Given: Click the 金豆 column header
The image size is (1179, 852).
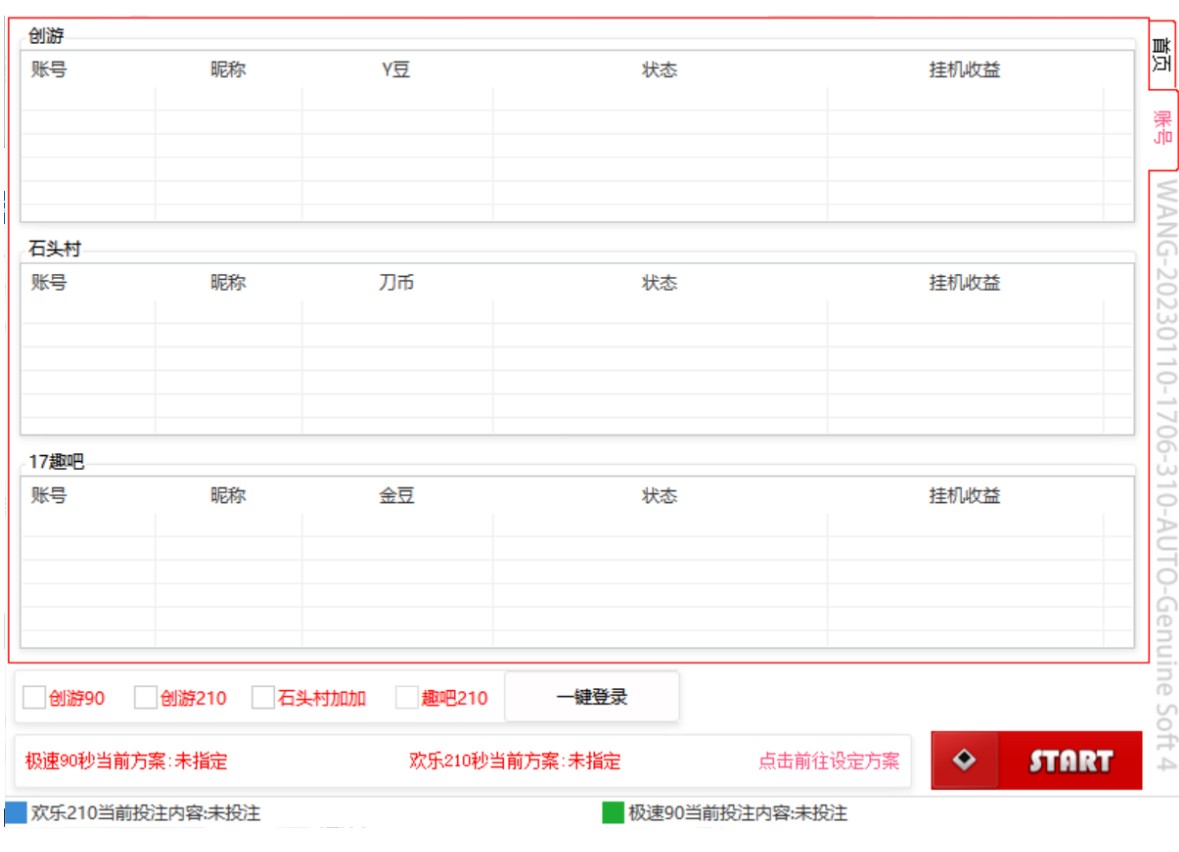Looking at the screenshot, I should [x=396, y=496].
